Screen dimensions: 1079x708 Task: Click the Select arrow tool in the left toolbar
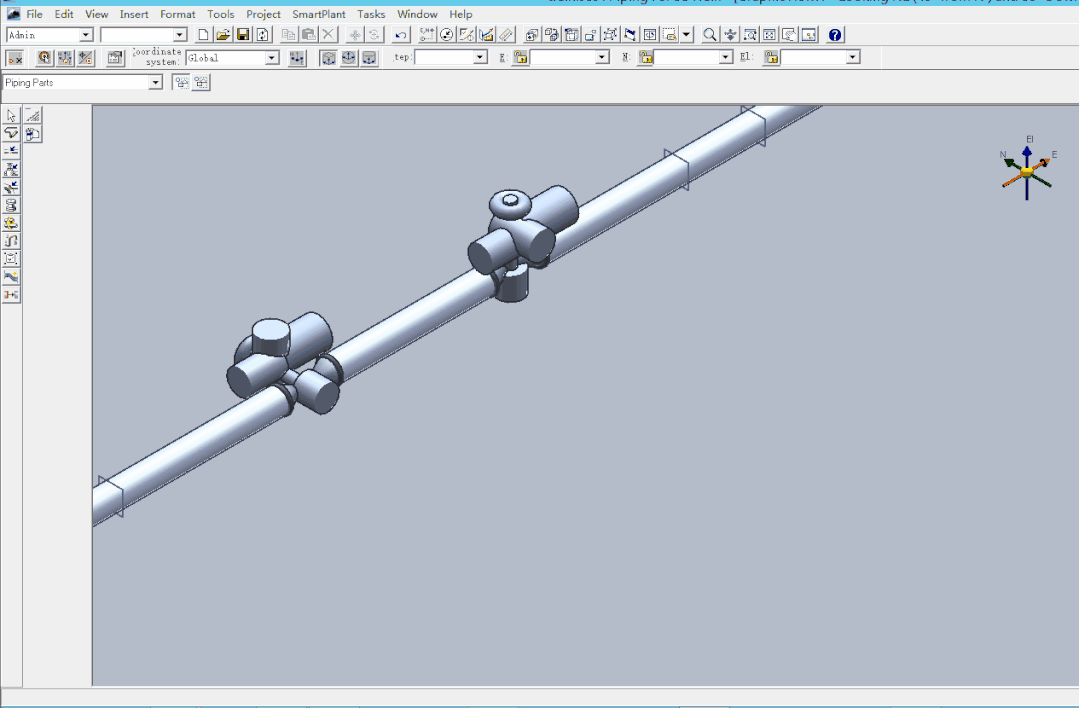[11, 116]
